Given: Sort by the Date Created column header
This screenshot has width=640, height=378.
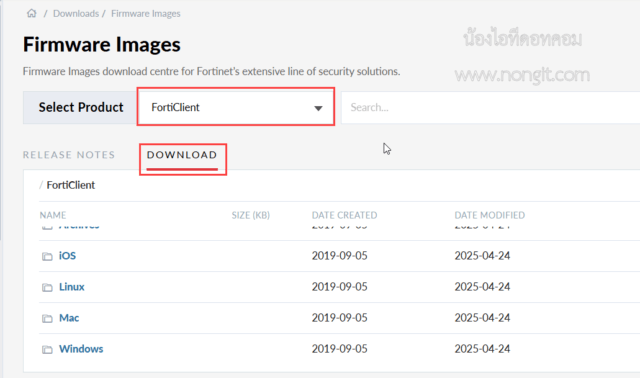Looking at the screenshot, I should click(x=344, y=215).
